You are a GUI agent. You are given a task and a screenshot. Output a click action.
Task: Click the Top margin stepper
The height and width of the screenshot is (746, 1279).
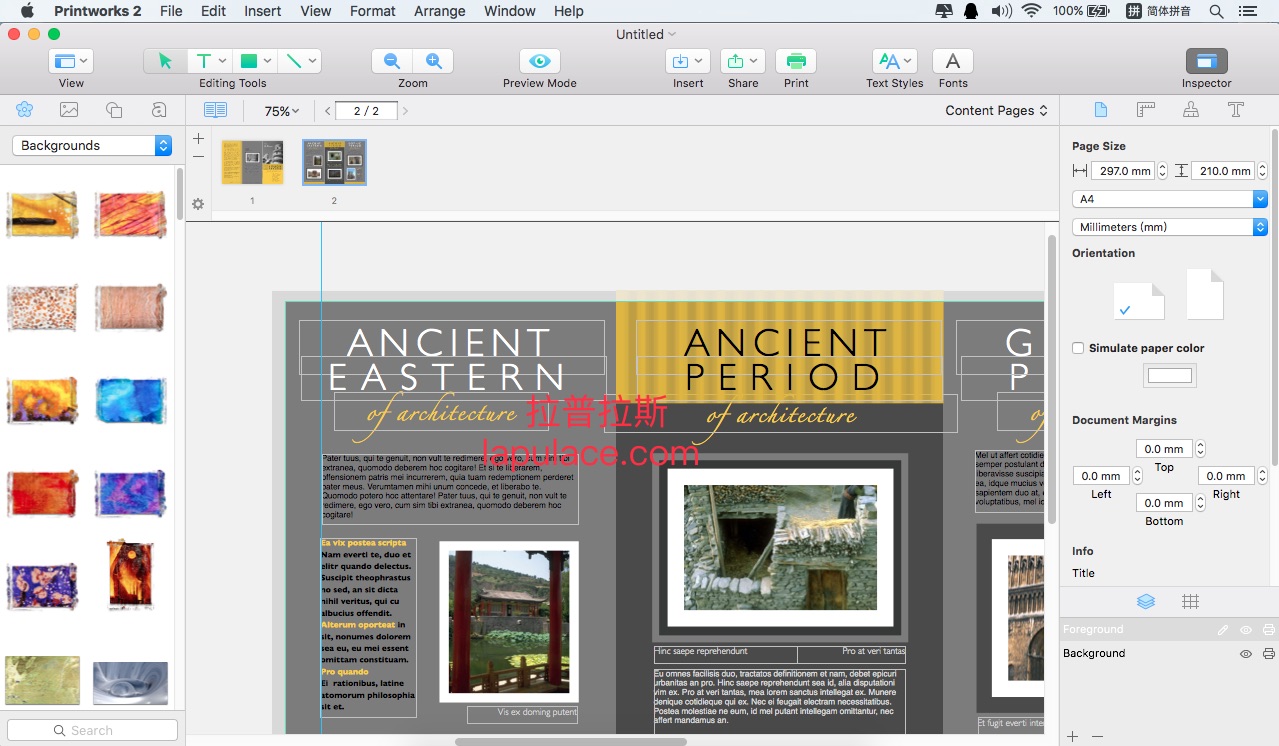(1200, 449)
